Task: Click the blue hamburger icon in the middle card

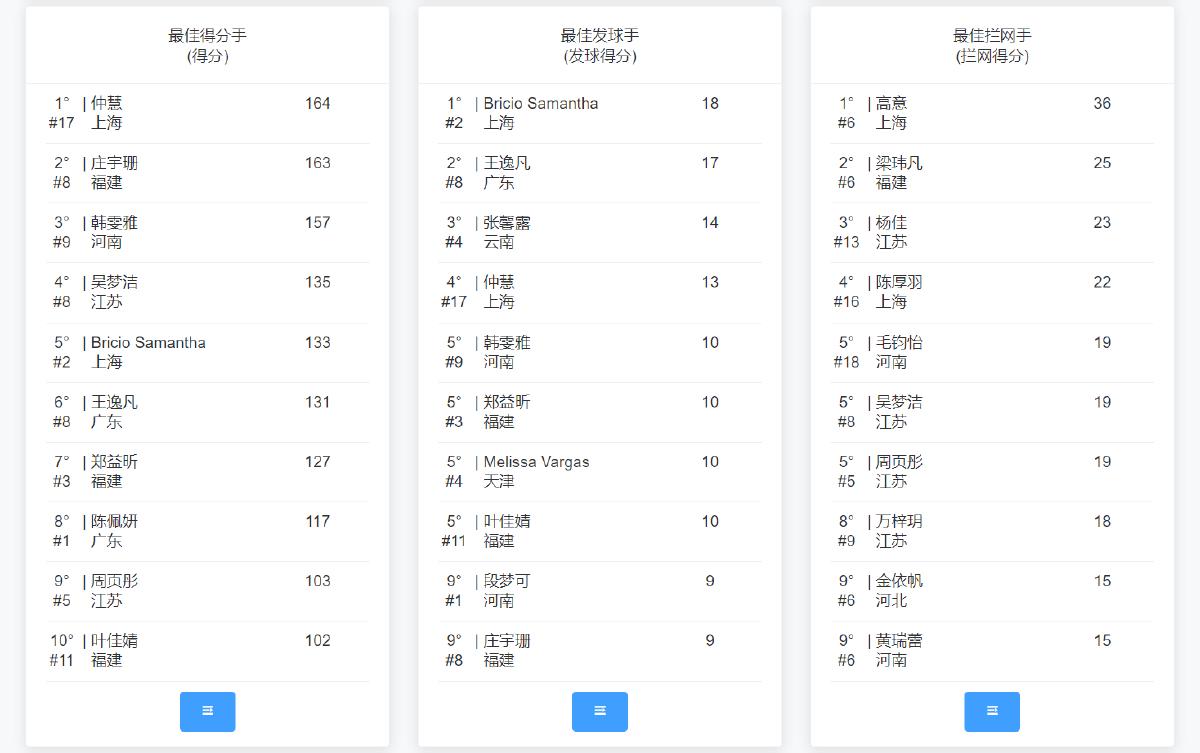Action: click(x=599, y=712)
